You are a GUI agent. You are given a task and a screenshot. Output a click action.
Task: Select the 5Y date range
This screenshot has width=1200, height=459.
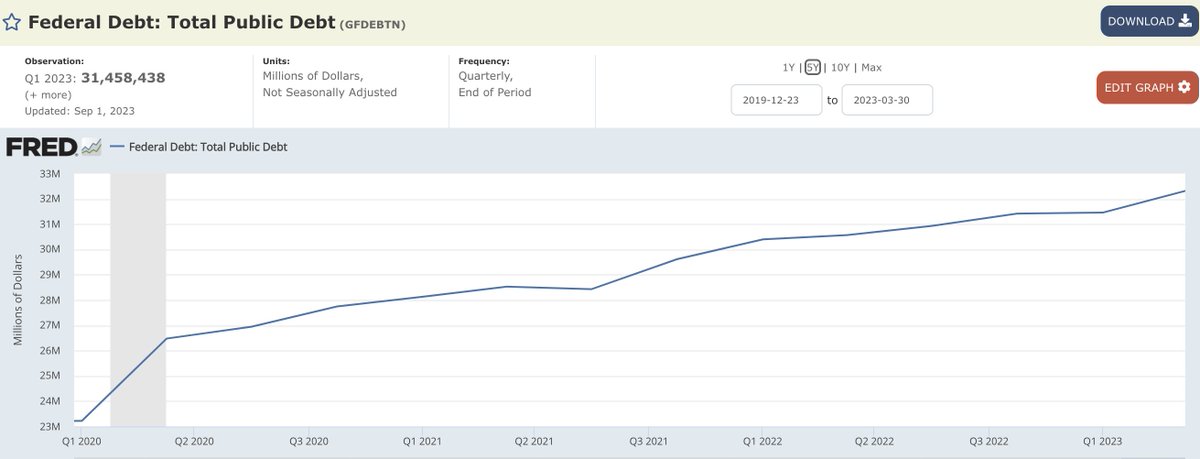[x=813, y=68]
